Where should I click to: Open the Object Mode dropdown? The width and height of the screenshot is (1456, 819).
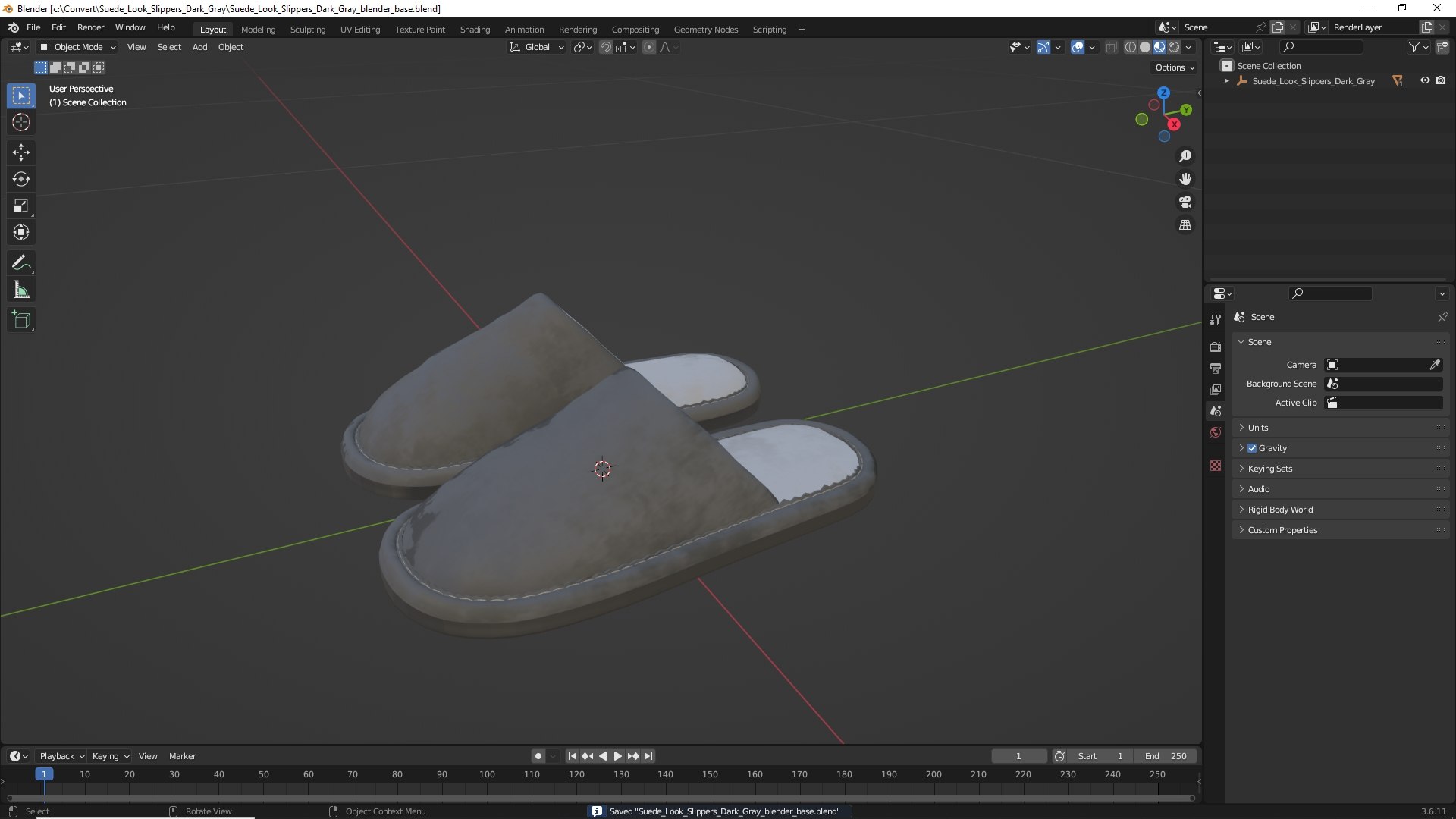(77, 47)
